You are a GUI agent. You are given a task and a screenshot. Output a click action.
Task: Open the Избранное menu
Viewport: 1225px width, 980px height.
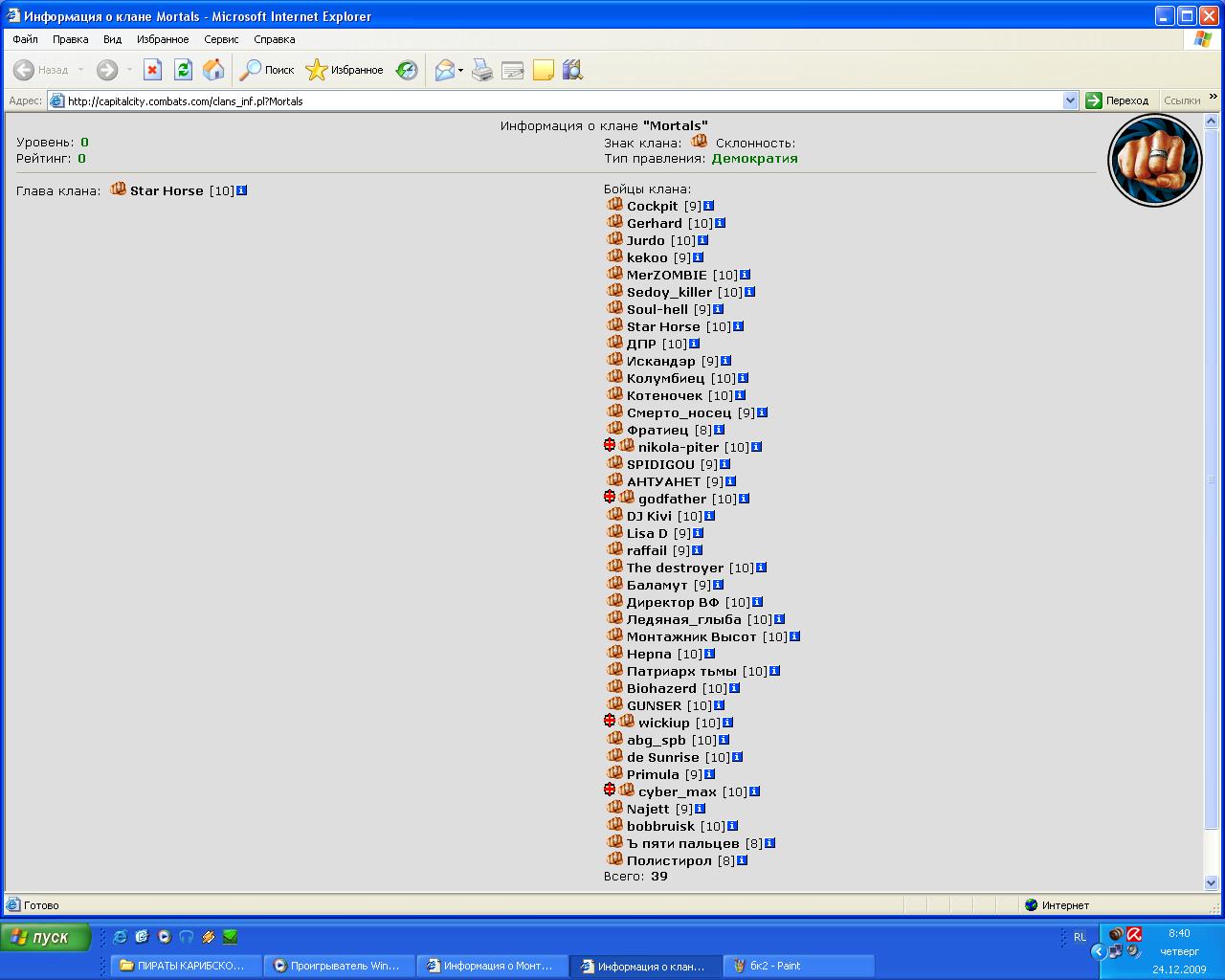pyautogui.click(x=163, y=39)
